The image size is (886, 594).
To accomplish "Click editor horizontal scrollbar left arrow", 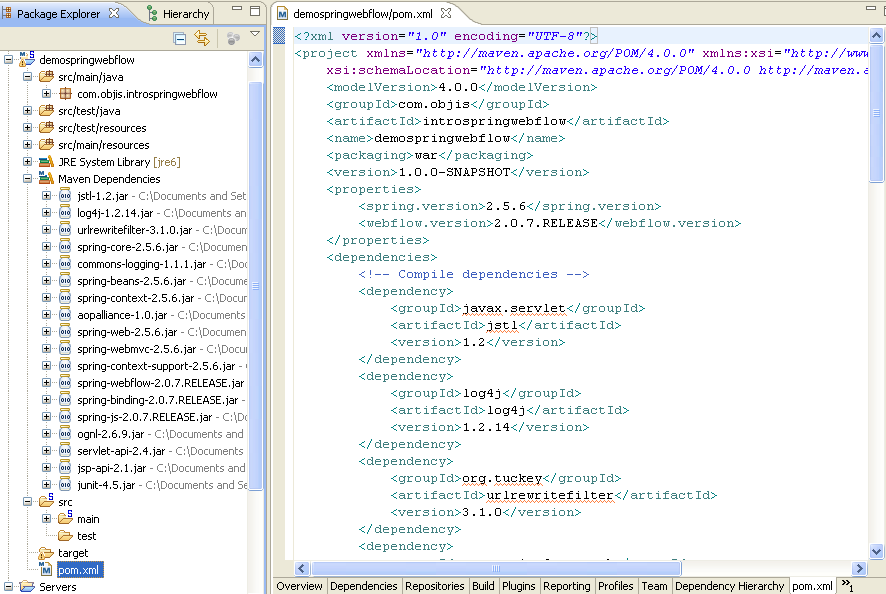I will 301,568.
